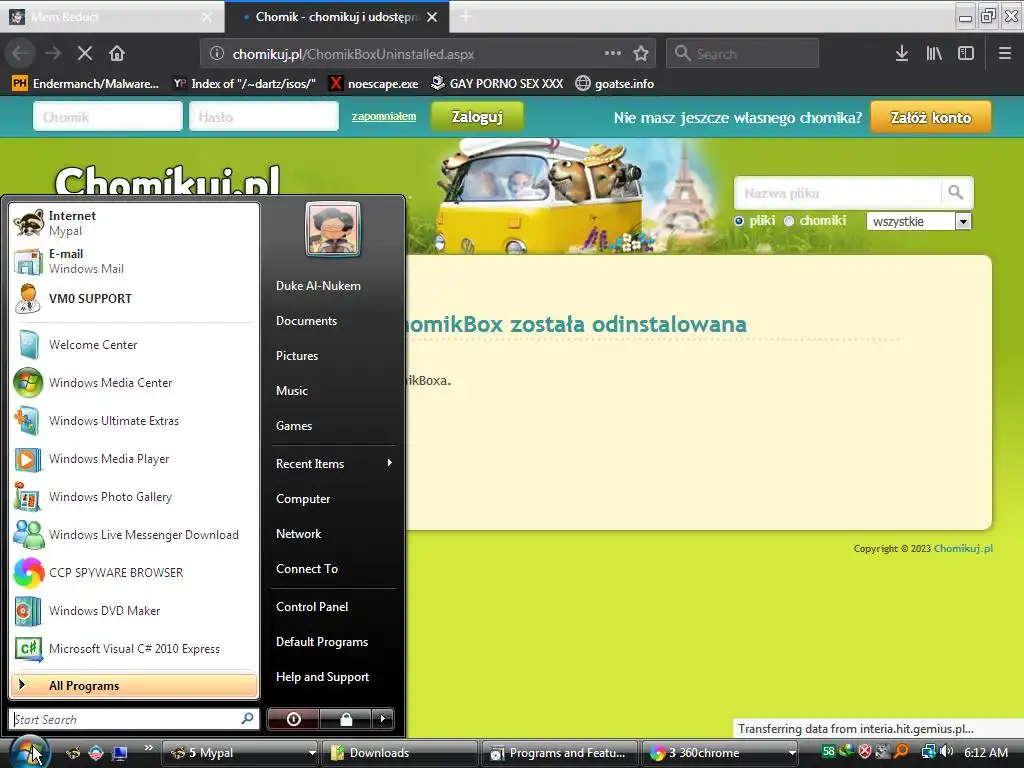Click the volume tray icon
Image resolution: width=1024 pixels, height=768 pixels.
point(946,752)
